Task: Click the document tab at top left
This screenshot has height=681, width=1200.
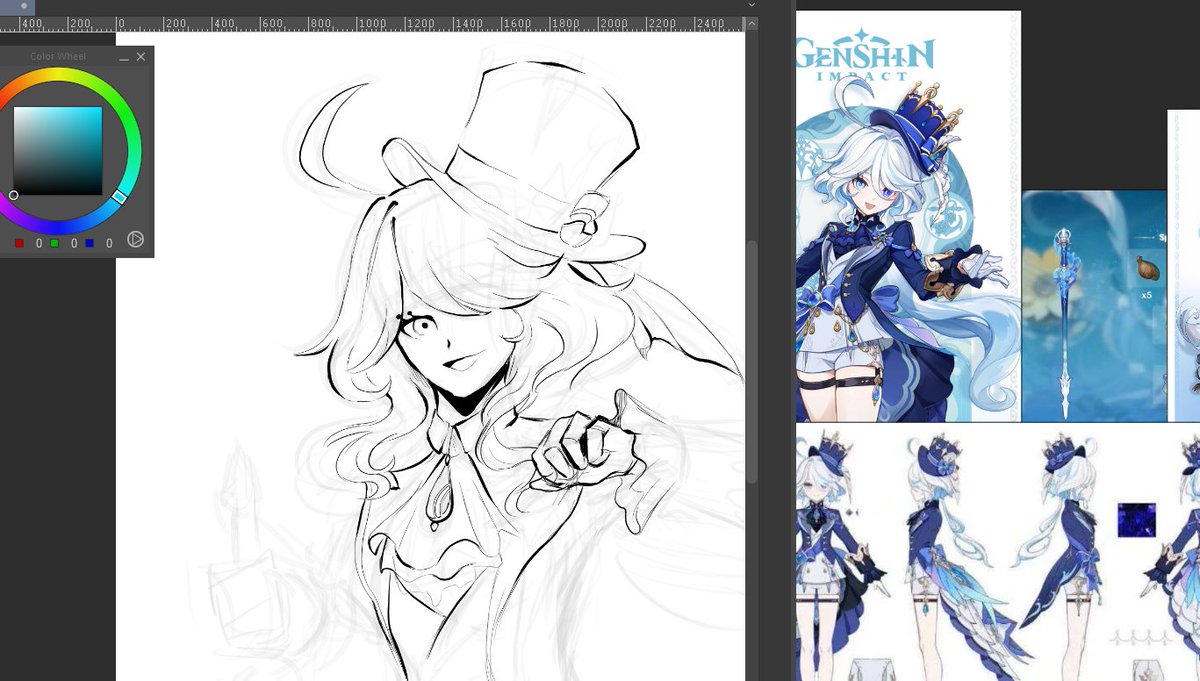Action: coord(17,6)
